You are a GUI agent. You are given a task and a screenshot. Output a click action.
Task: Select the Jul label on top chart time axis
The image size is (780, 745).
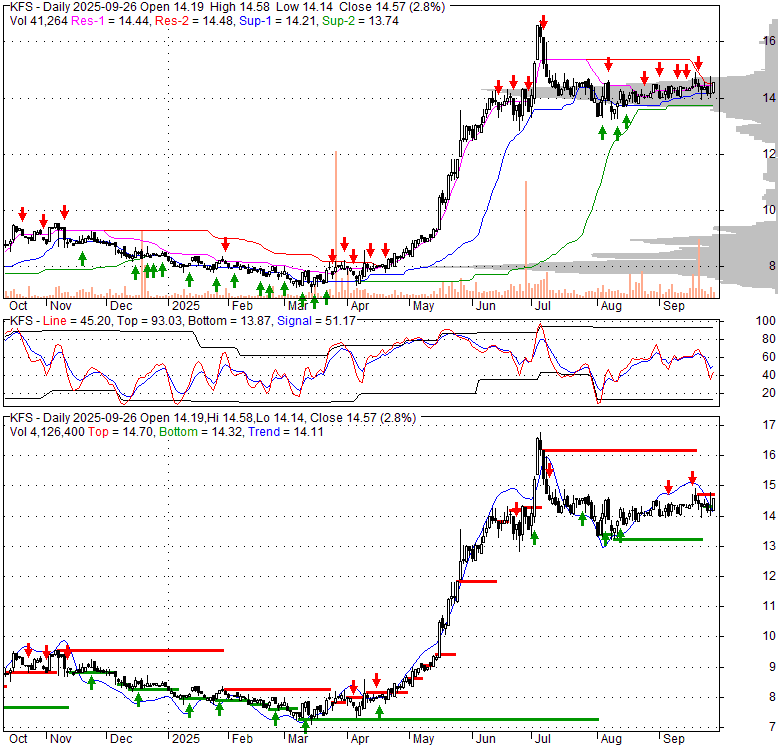pos(542,306)
